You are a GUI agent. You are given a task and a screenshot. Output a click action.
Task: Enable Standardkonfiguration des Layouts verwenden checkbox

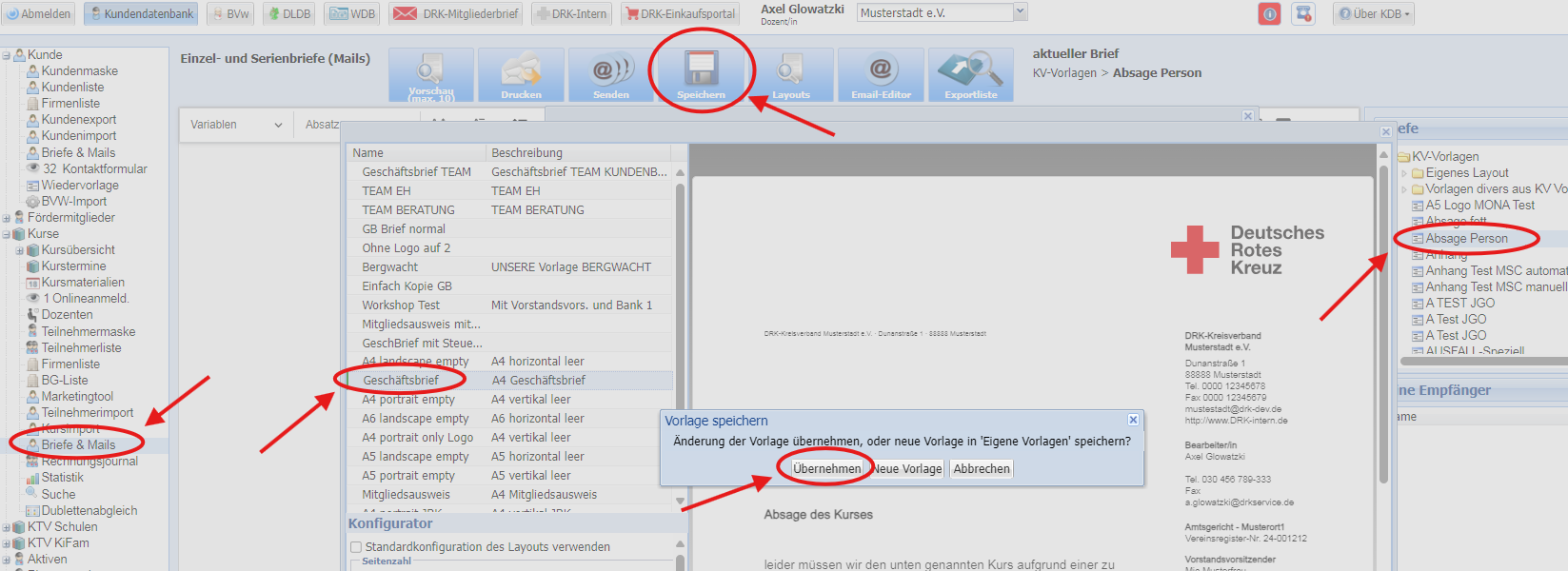(356, 547)
